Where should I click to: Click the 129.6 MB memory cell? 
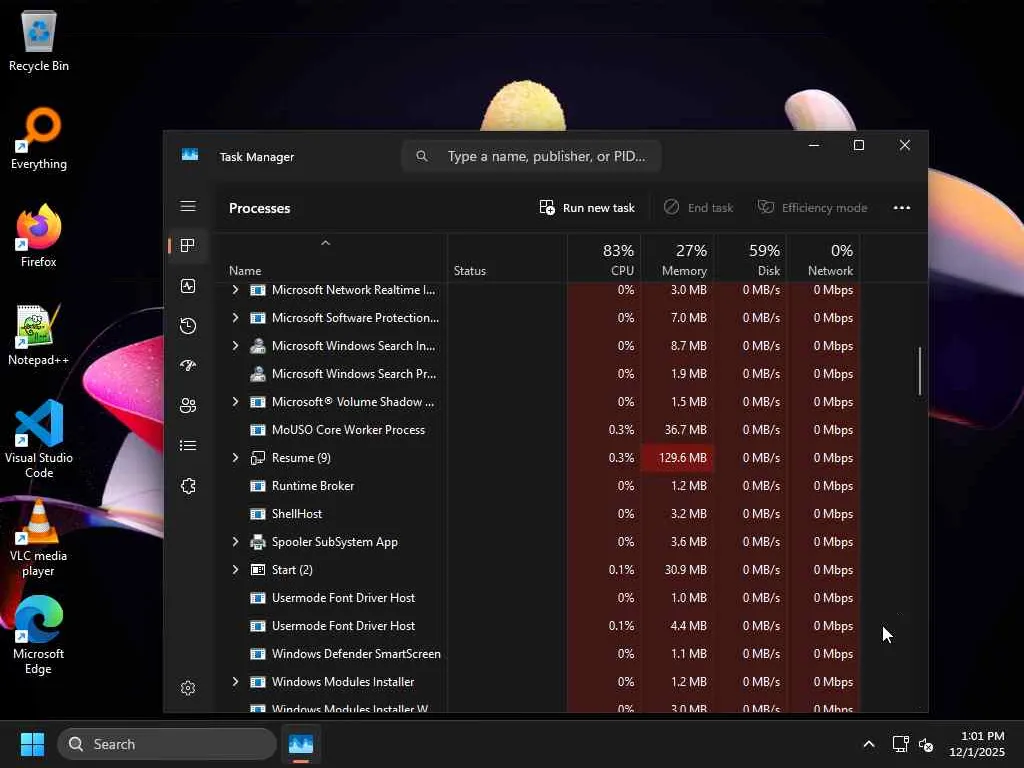pyautogui.click(x=677, y=458)
